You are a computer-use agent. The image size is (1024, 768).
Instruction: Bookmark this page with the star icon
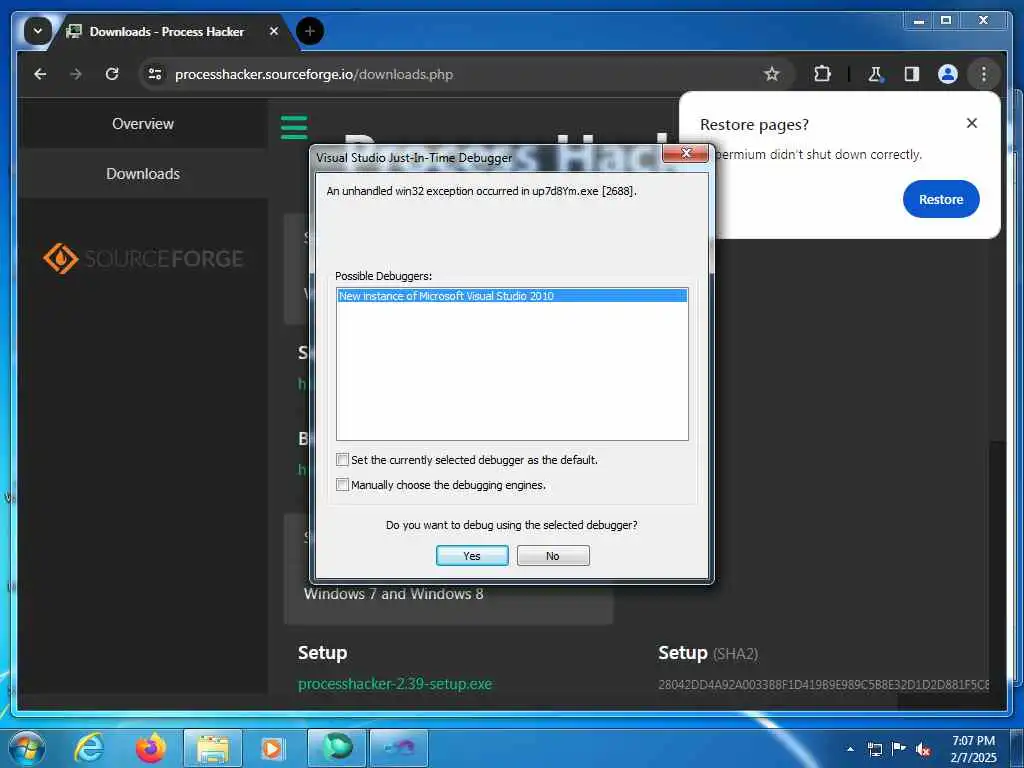click(772, 74)
